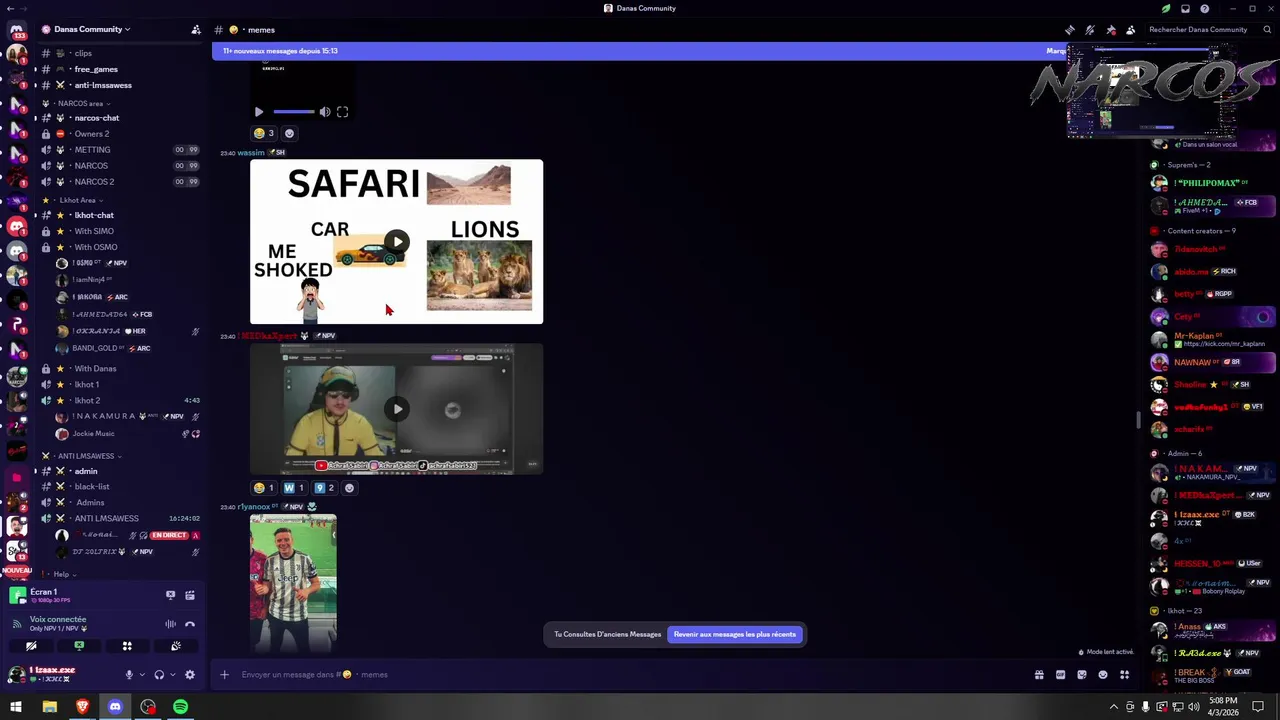Open notification settings bell in channel header
Viewport: 1280px width, 720px height.
pos(1090,30)
